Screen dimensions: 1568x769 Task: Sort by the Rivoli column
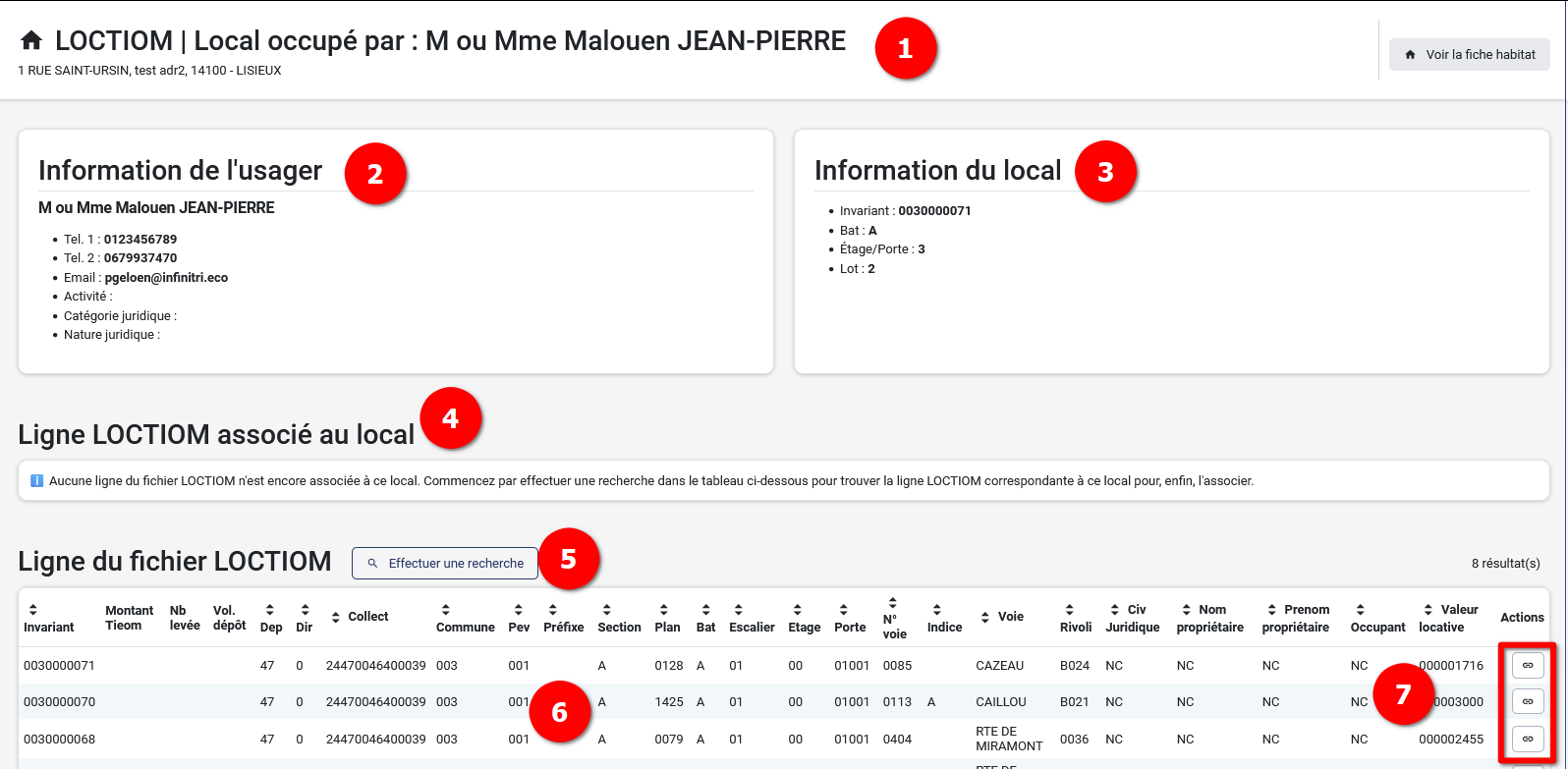point(1069,610)
